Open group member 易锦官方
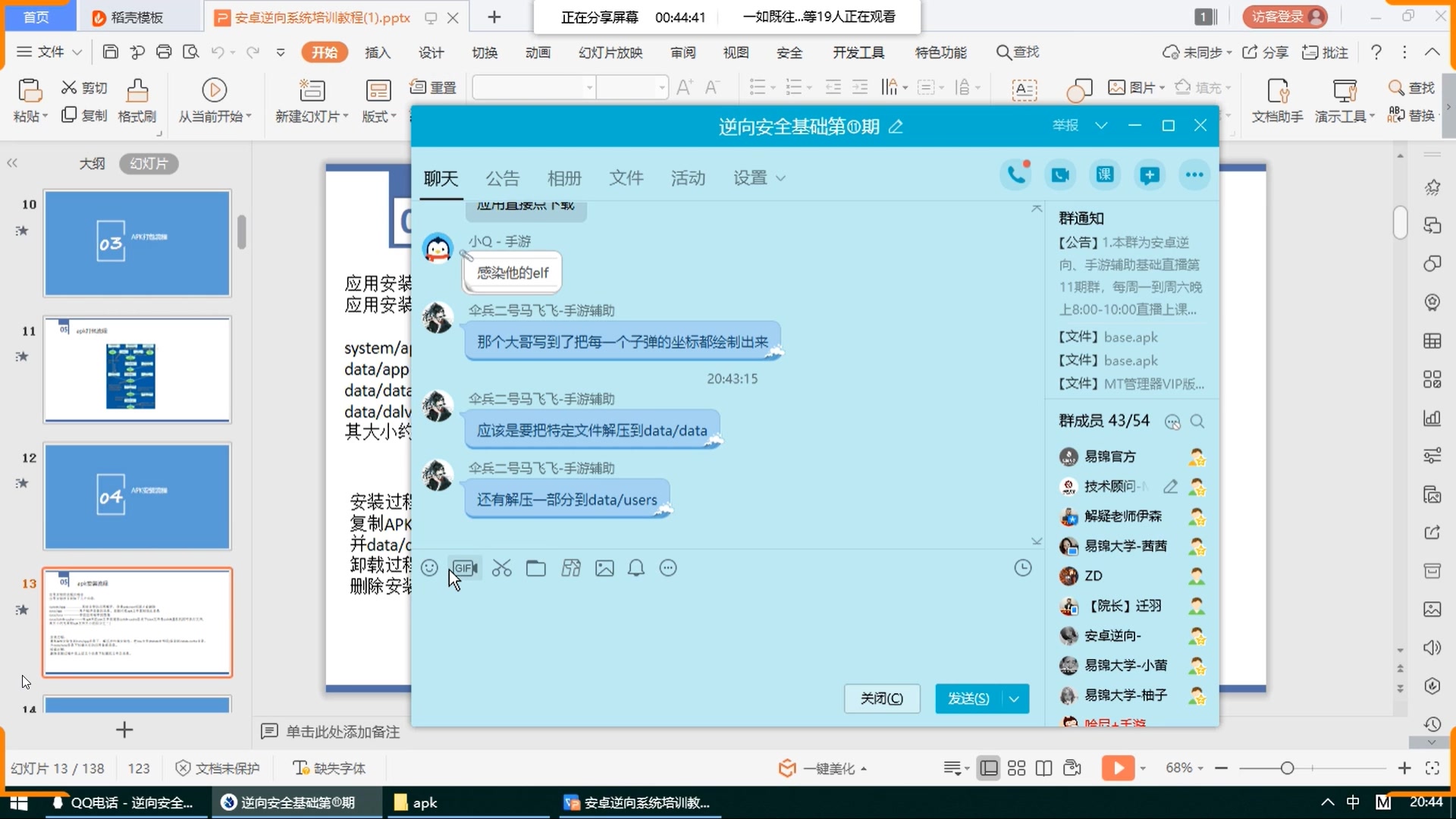The height and width of the screenshot is (819, 1456). [x=1109, y=457]
